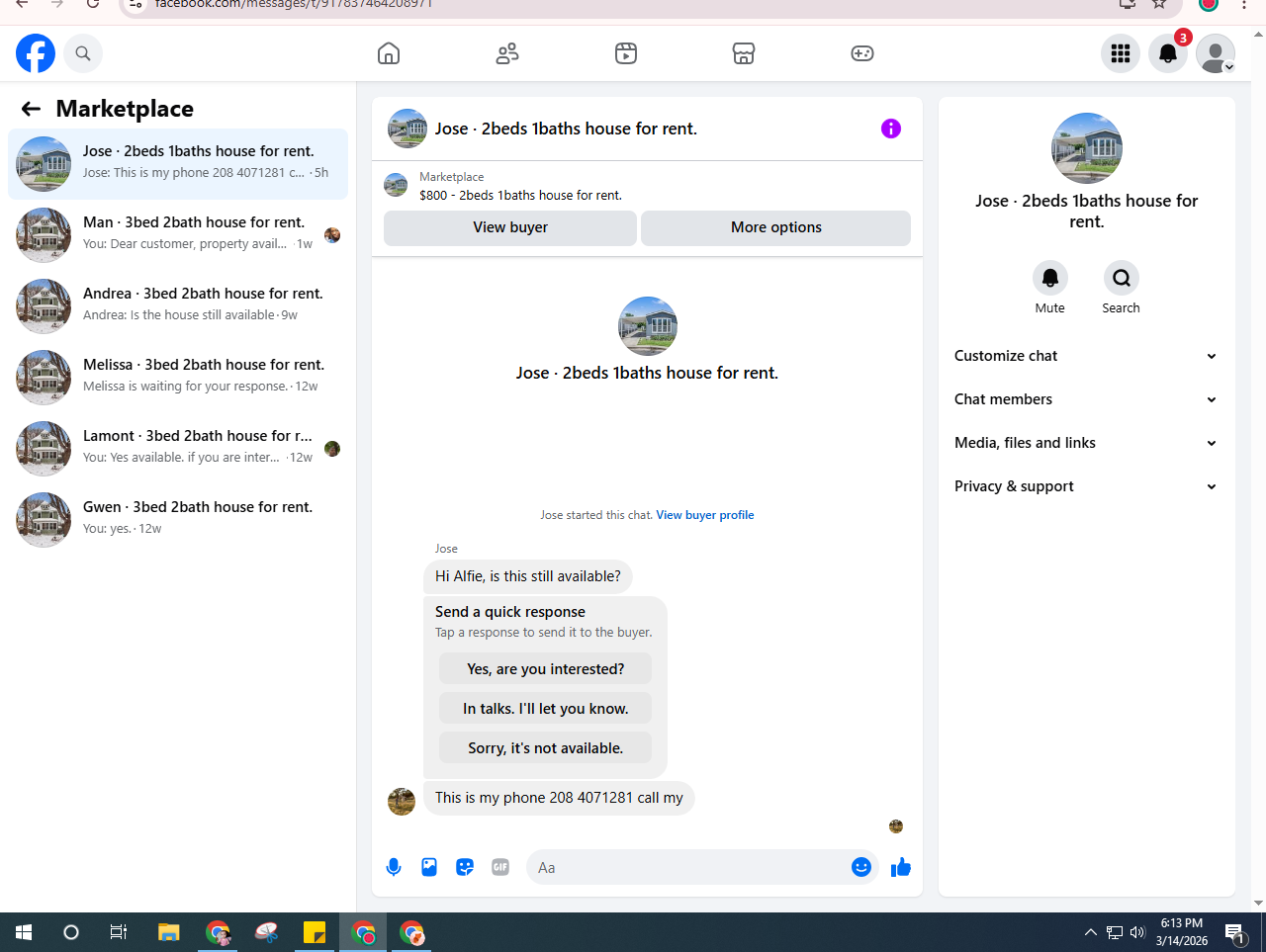Click the phone number message bubble
Viewport: 1266px width, 952px height.
click(x=559, y=798)
